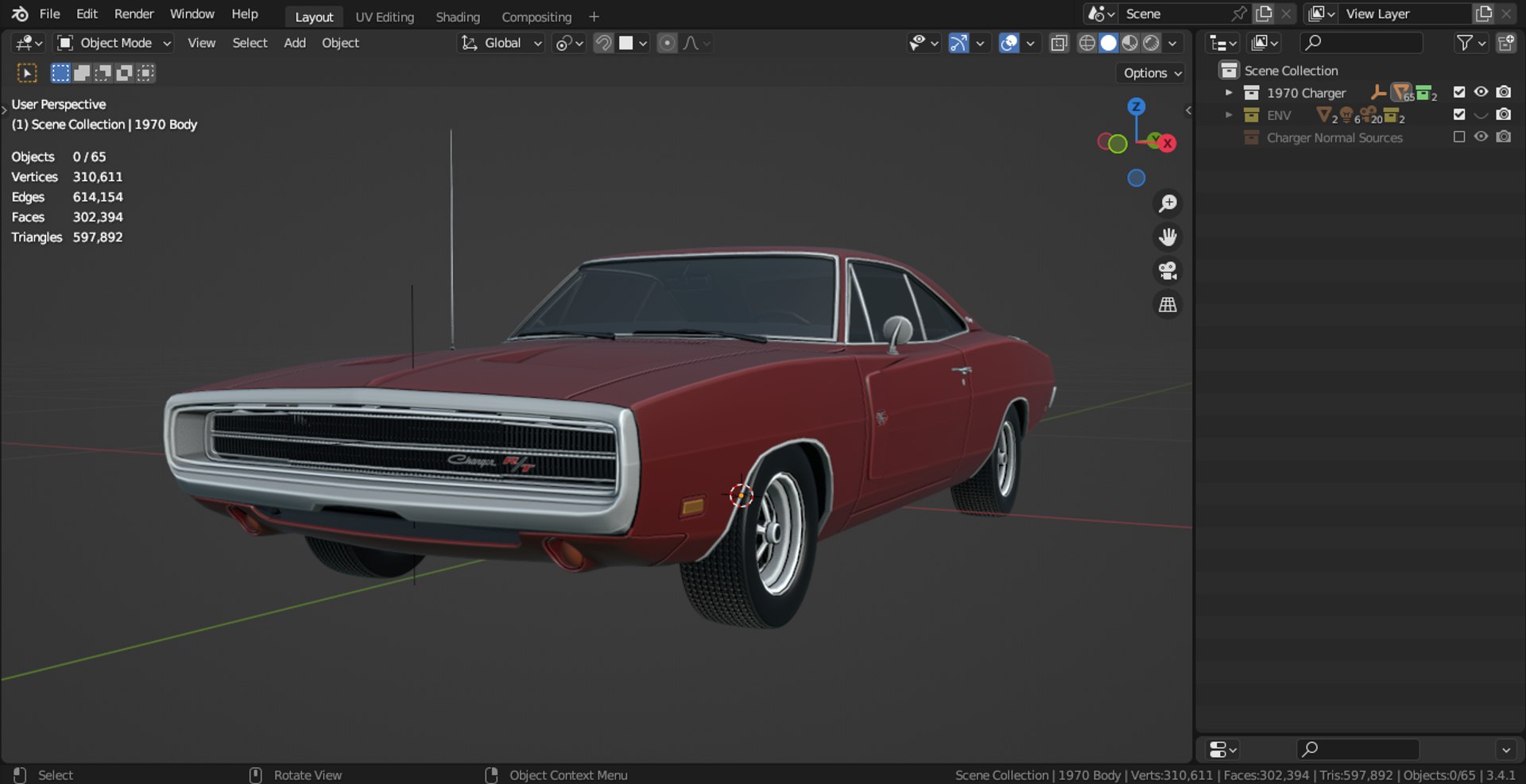
Task: Open Global transform orientation dropdown
Action: 502,43
